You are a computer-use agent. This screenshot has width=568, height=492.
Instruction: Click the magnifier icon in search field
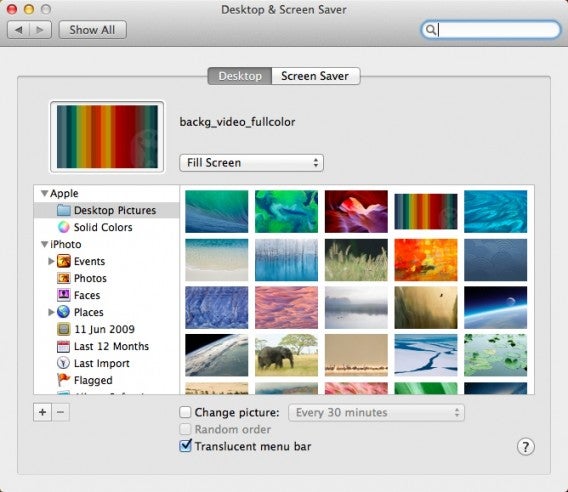(x=430, y=30)
